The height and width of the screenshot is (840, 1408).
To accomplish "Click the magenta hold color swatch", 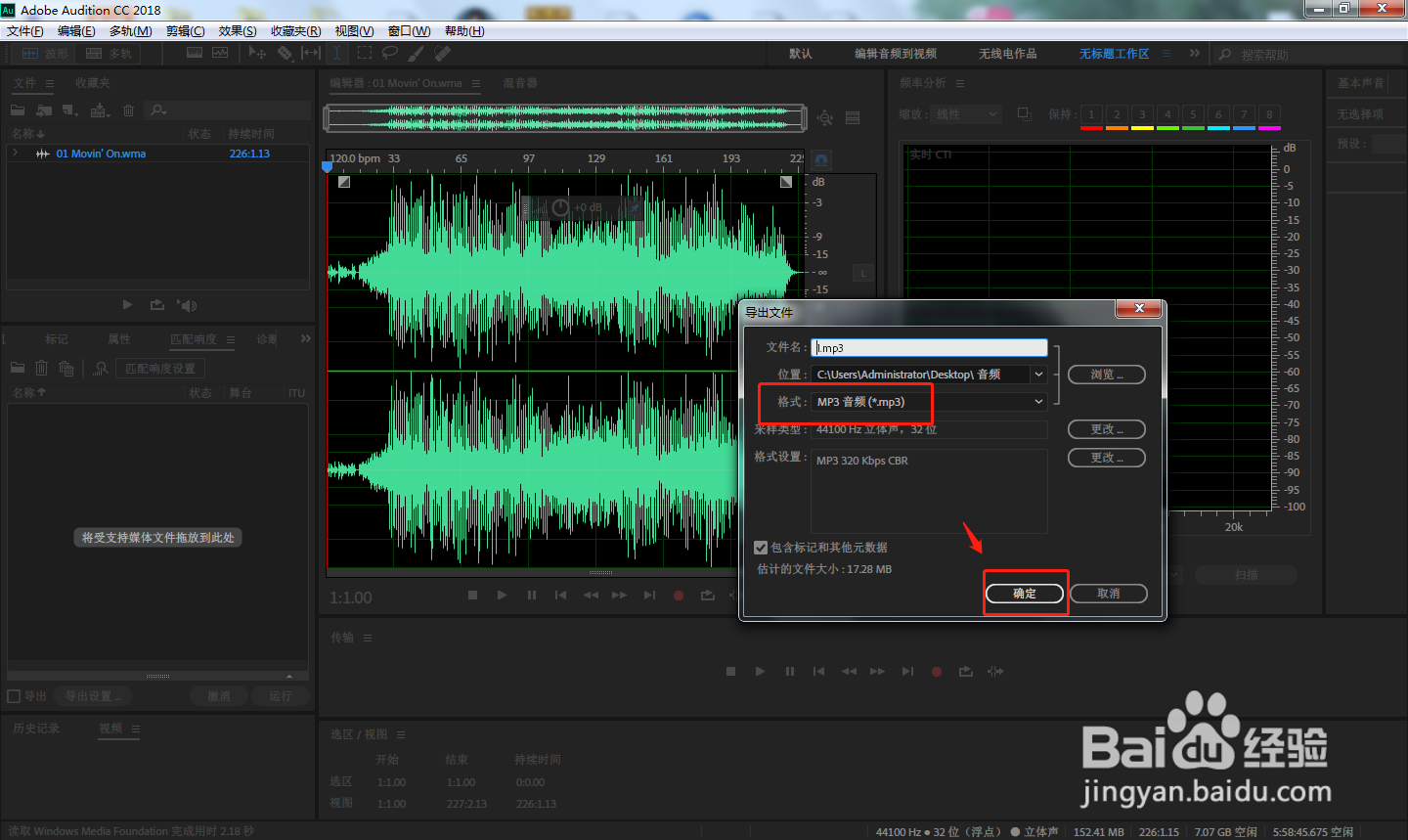I will click(1269, 128).
